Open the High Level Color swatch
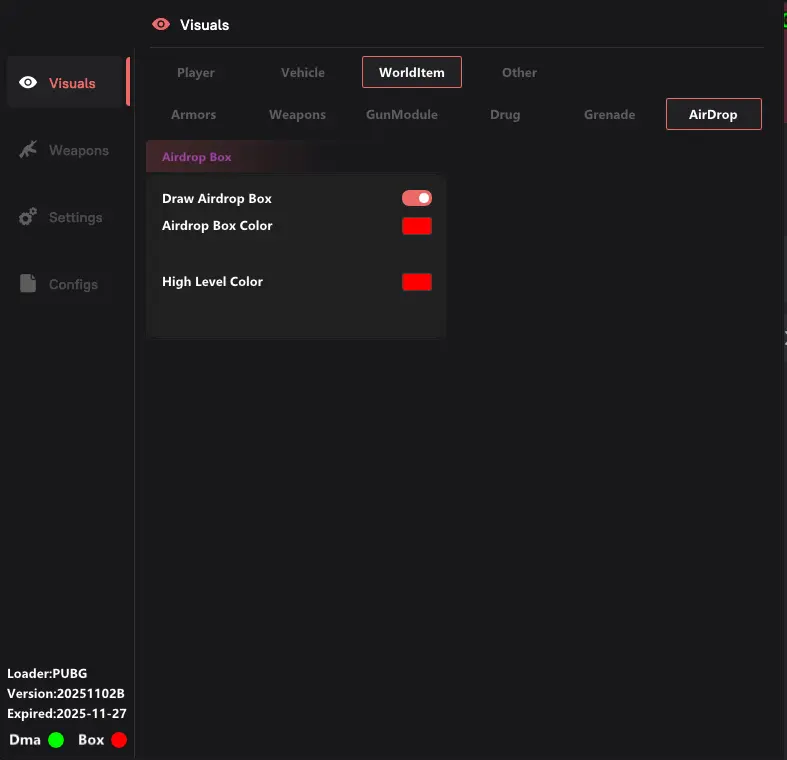 [417, 282]
